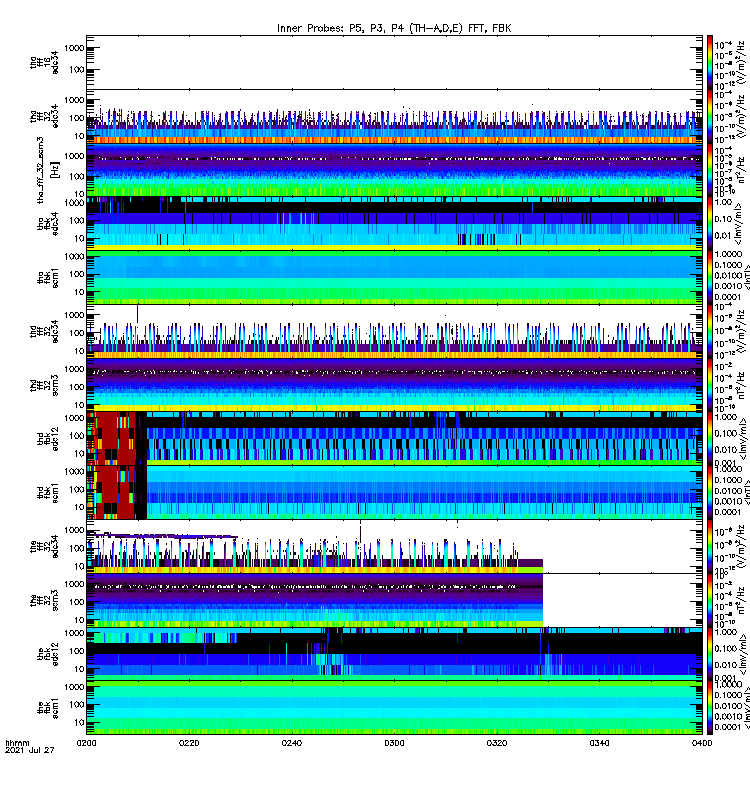The image size is (750, 800).
Task: Click the blank data gap in the fff 32 scm3 panel
Action: [x=622, y=600]
